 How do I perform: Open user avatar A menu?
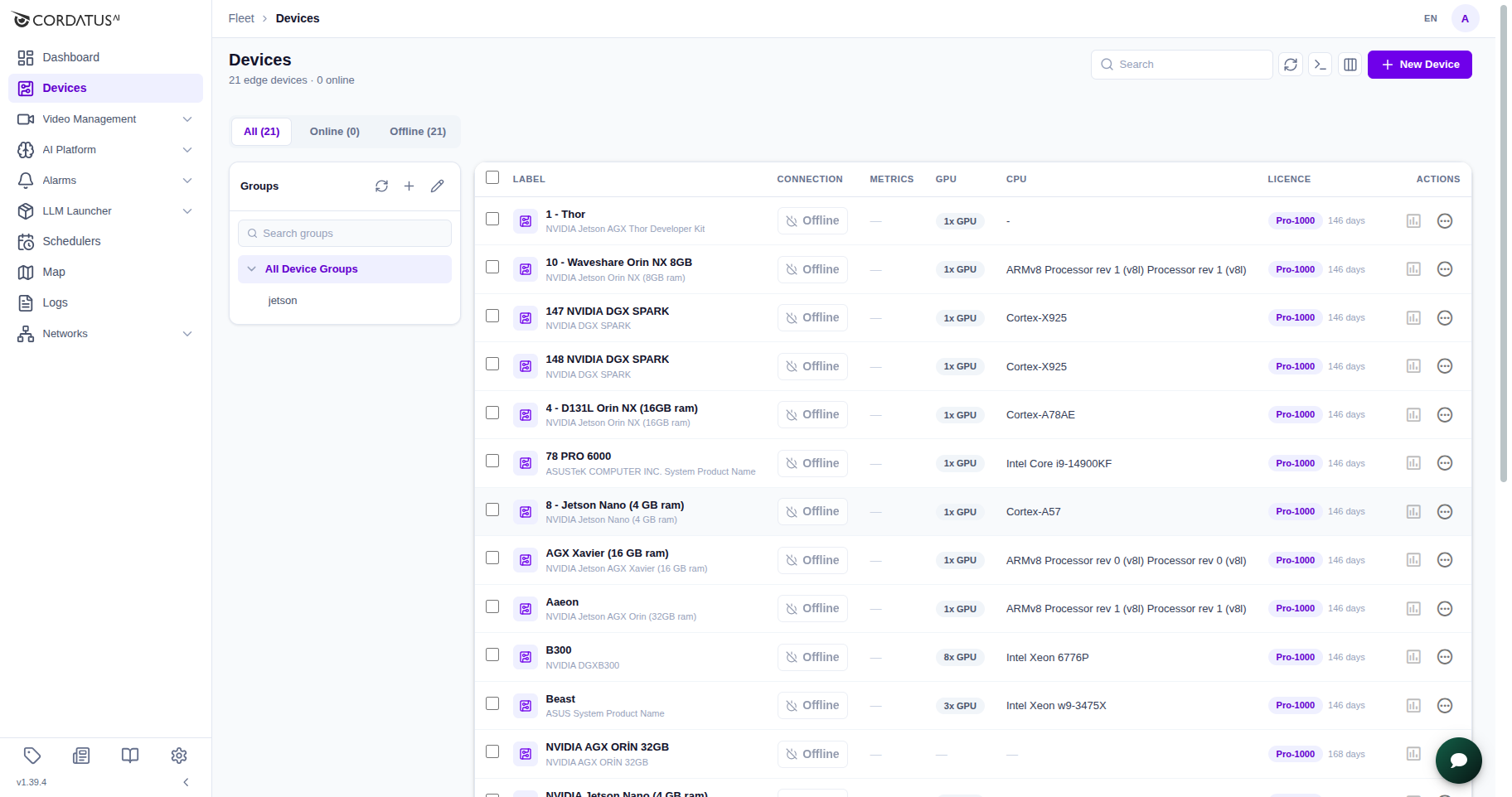[1466, 18]
